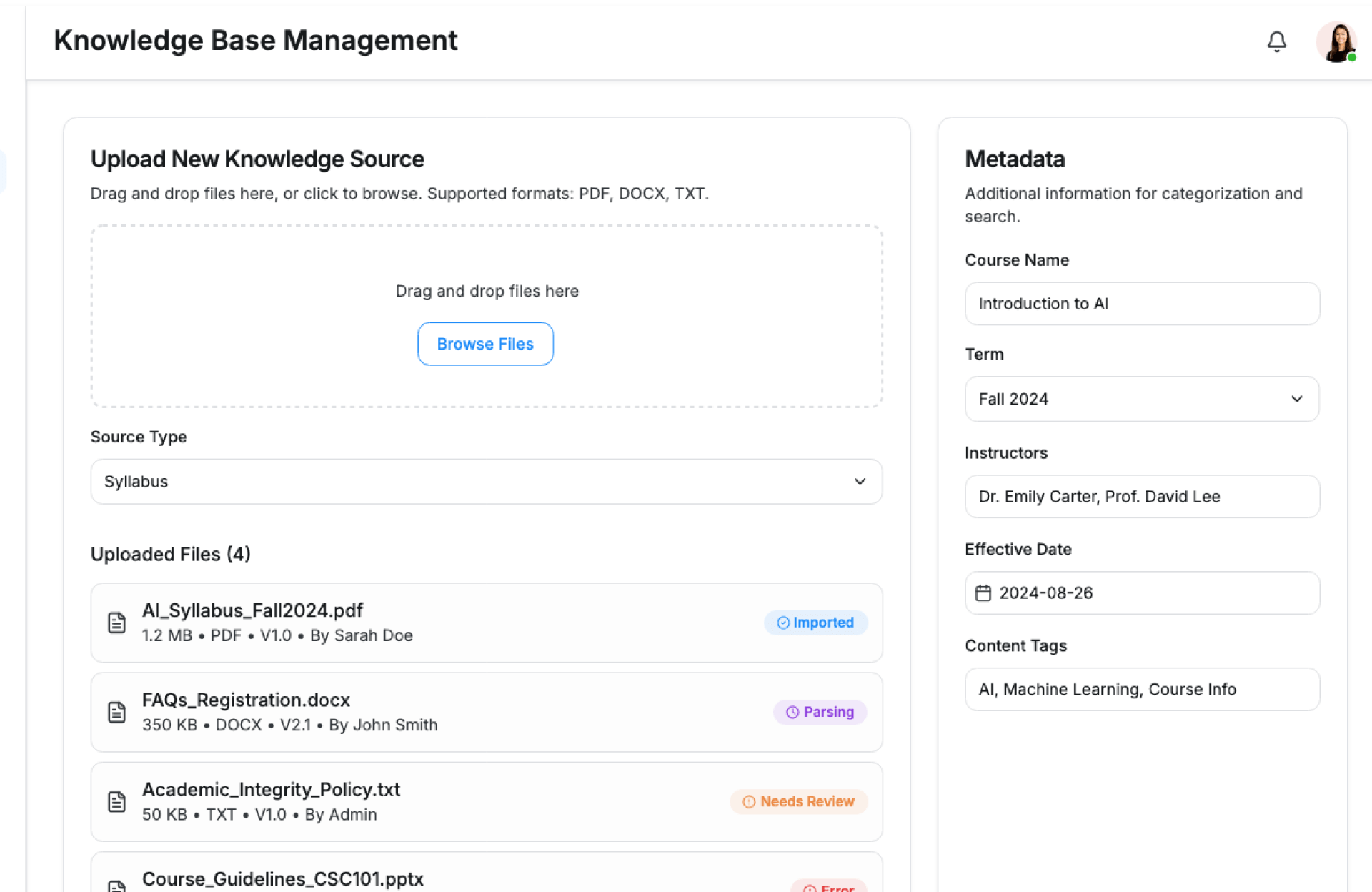Click the Effective Date field value
Image resolution: width=1372 pixels, height=892 pixels.
click(1046, 593)
